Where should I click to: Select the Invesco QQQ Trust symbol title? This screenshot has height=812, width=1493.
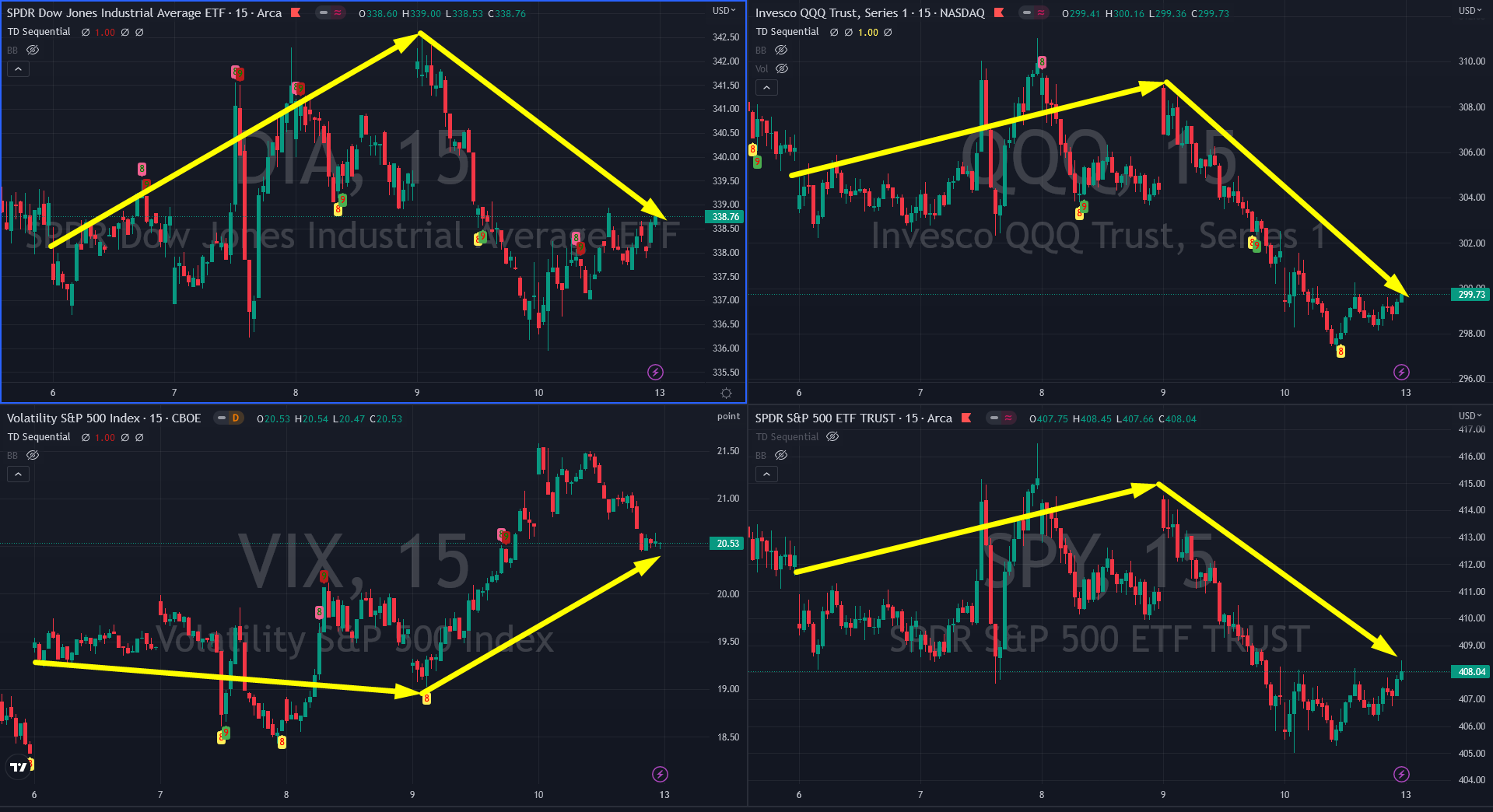coord(870,13)
